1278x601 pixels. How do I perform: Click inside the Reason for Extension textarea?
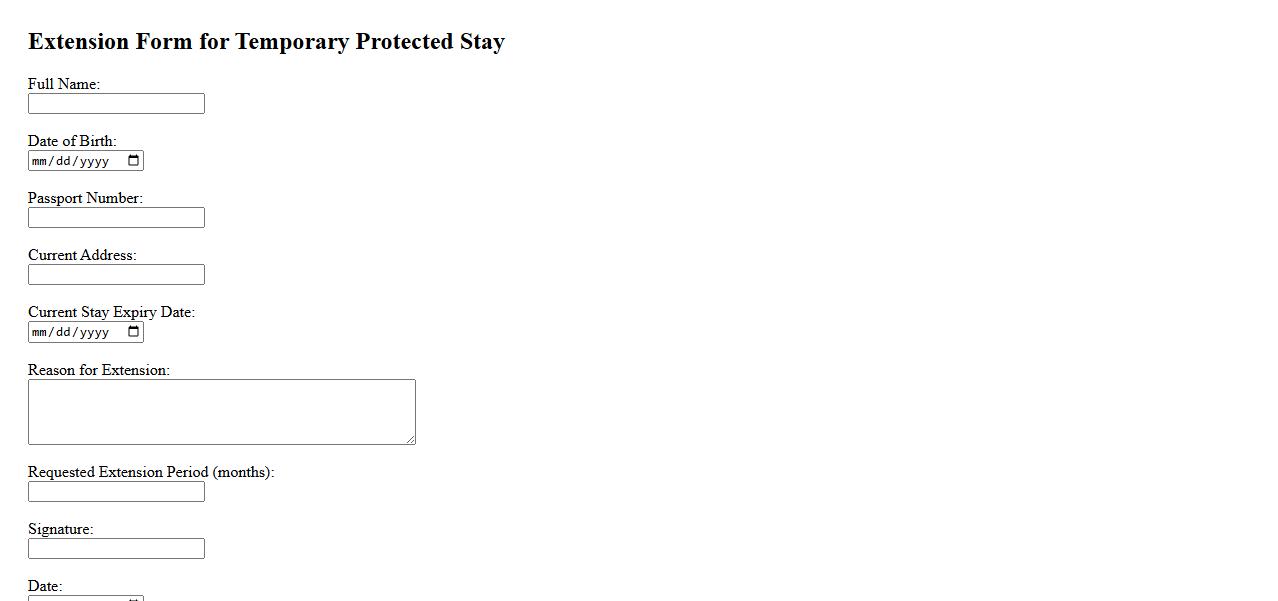(221, 411)
